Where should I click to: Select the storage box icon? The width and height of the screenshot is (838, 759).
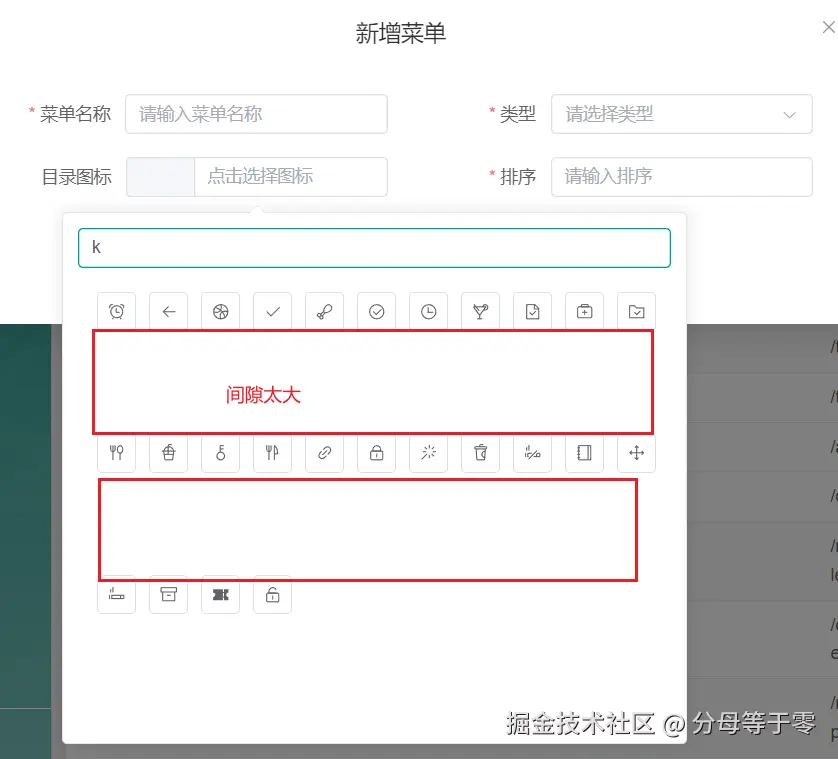(168, 594)
